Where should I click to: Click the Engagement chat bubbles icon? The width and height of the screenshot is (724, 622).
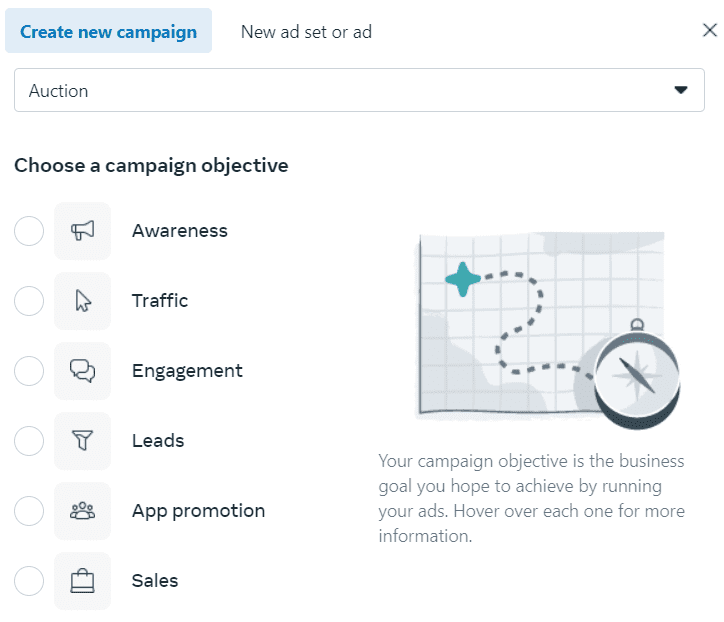point(83,371)
